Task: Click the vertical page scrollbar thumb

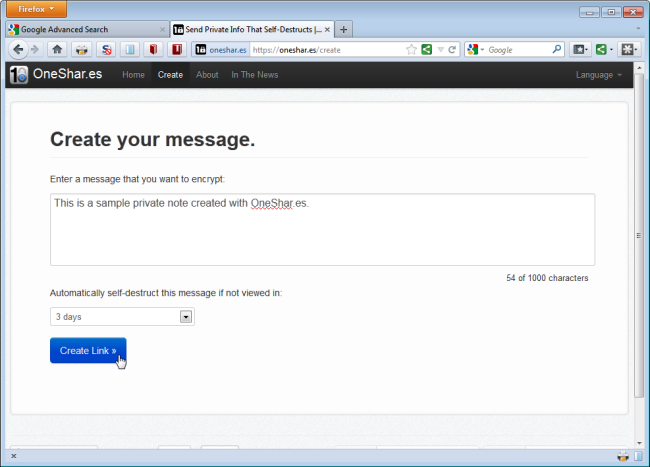Action: pyautogui.click(x=639, y=235)
